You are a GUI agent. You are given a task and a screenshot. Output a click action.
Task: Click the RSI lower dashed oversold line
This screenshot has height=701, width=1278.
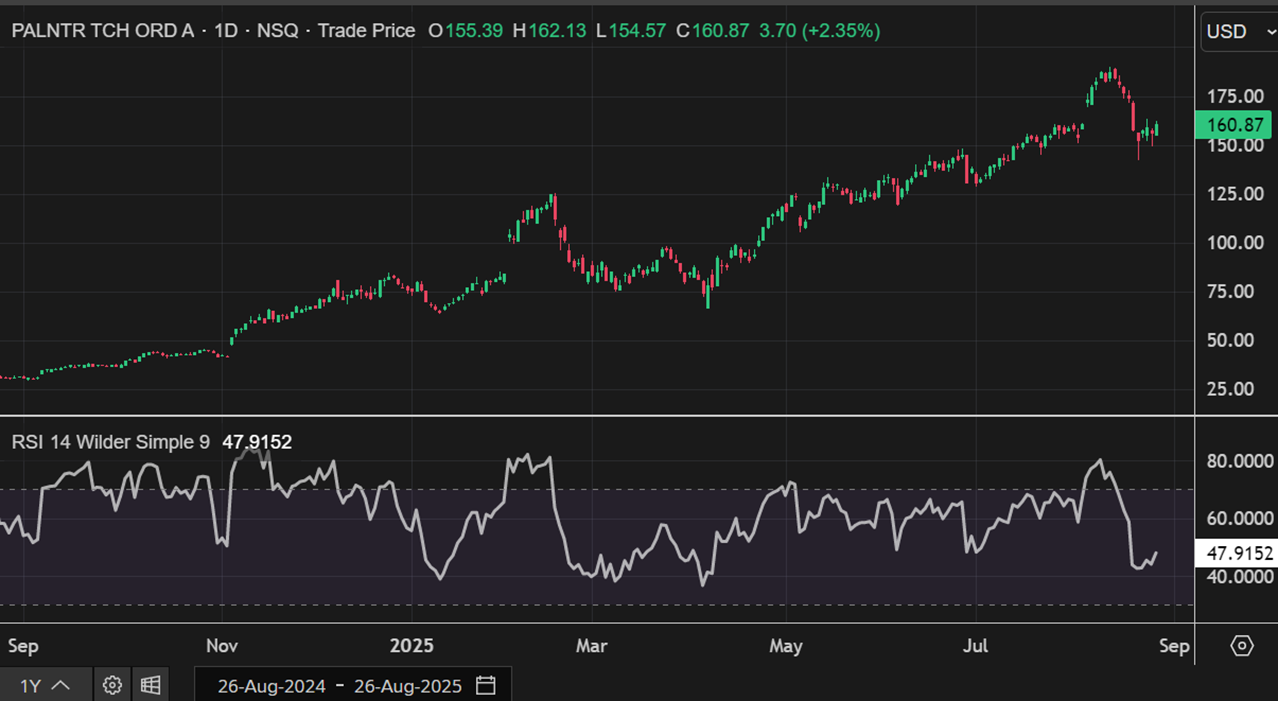coord(600,605)
